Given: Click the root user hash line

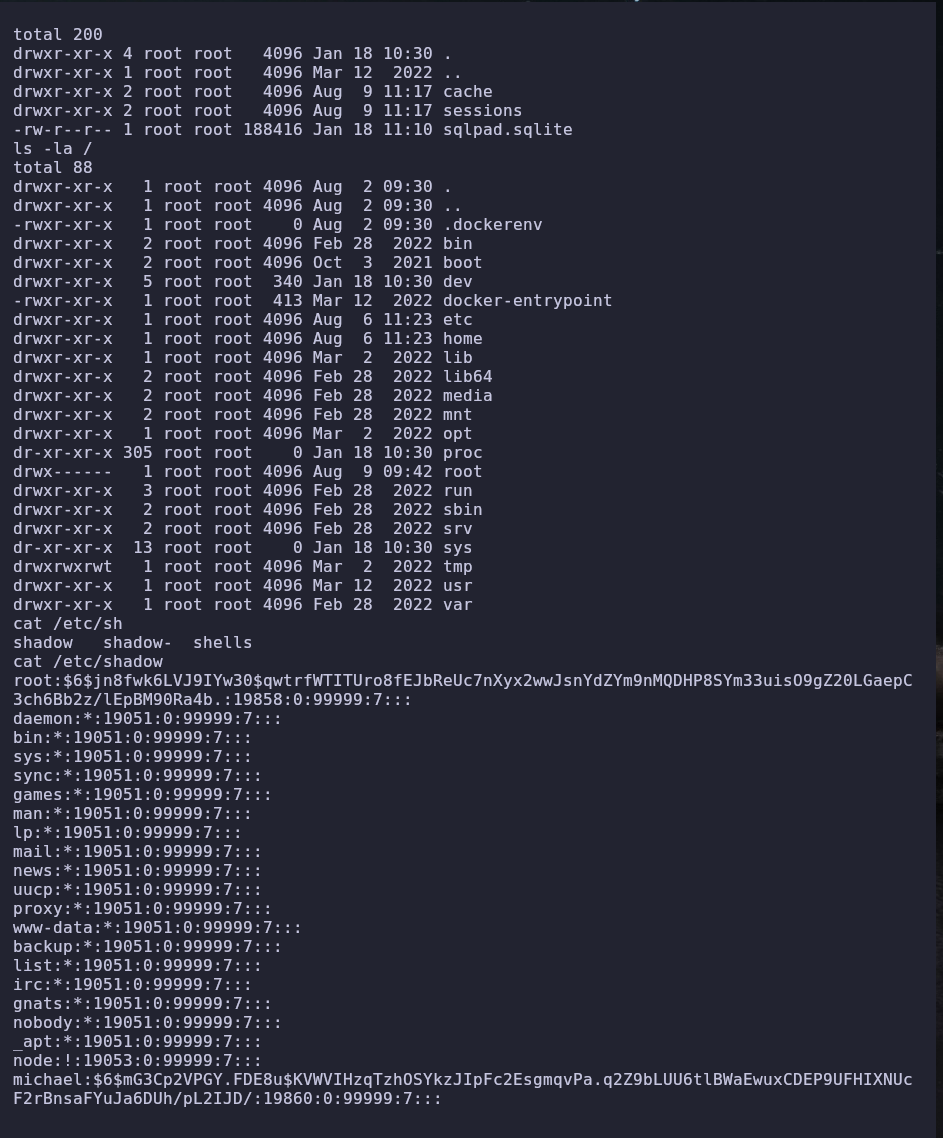Looking at the screenshot, I should point(462,690).
